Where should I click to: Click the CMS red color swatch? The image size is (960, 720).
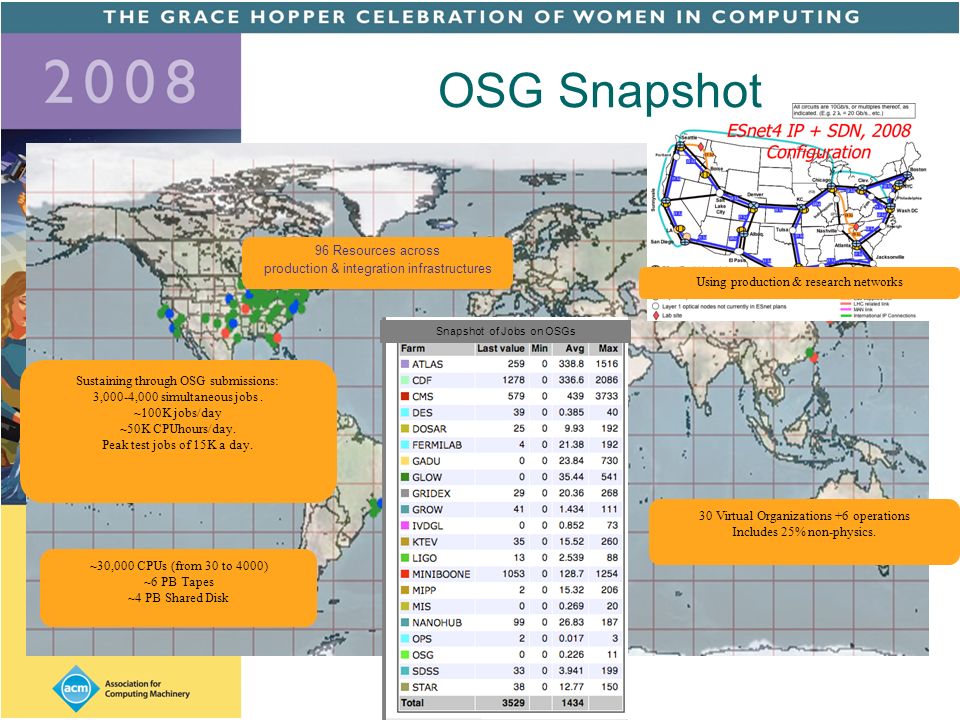[405, 396]
